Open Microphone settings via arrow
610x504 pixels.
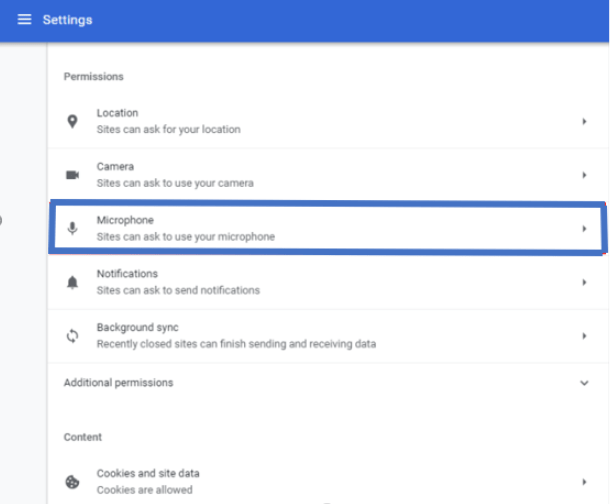tap(584, 229)
